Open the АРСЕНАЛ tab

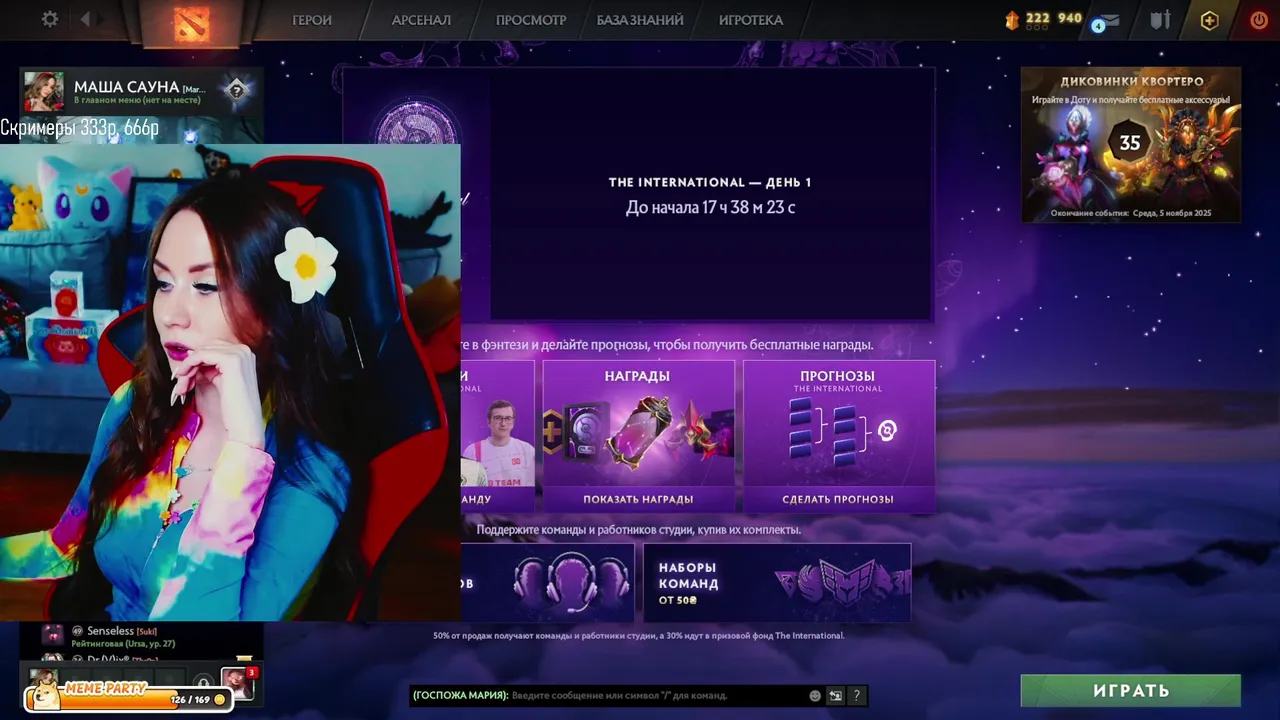[421, 20]
